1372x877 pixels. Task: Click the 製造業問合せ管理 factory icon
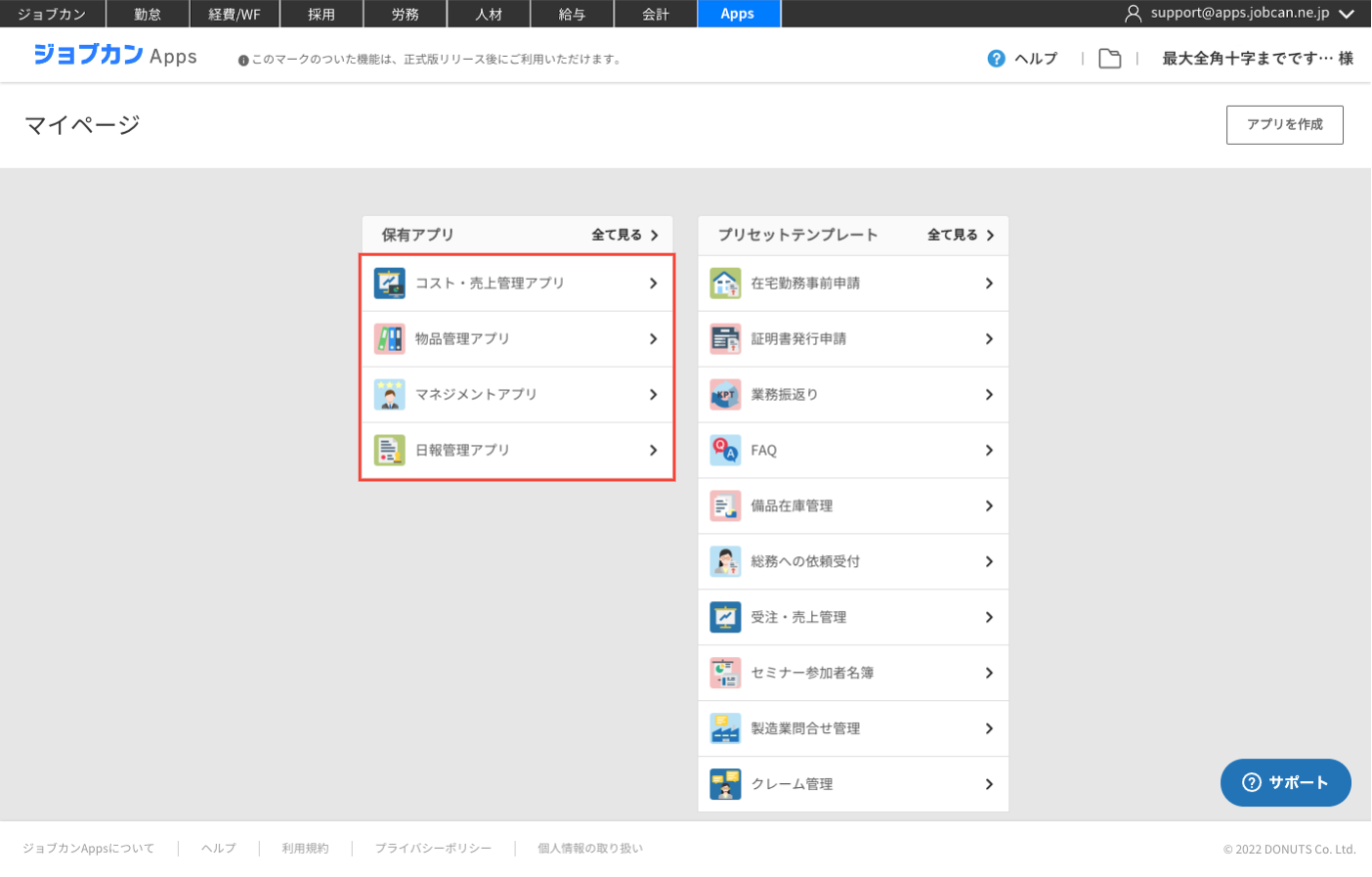point(725,729)
